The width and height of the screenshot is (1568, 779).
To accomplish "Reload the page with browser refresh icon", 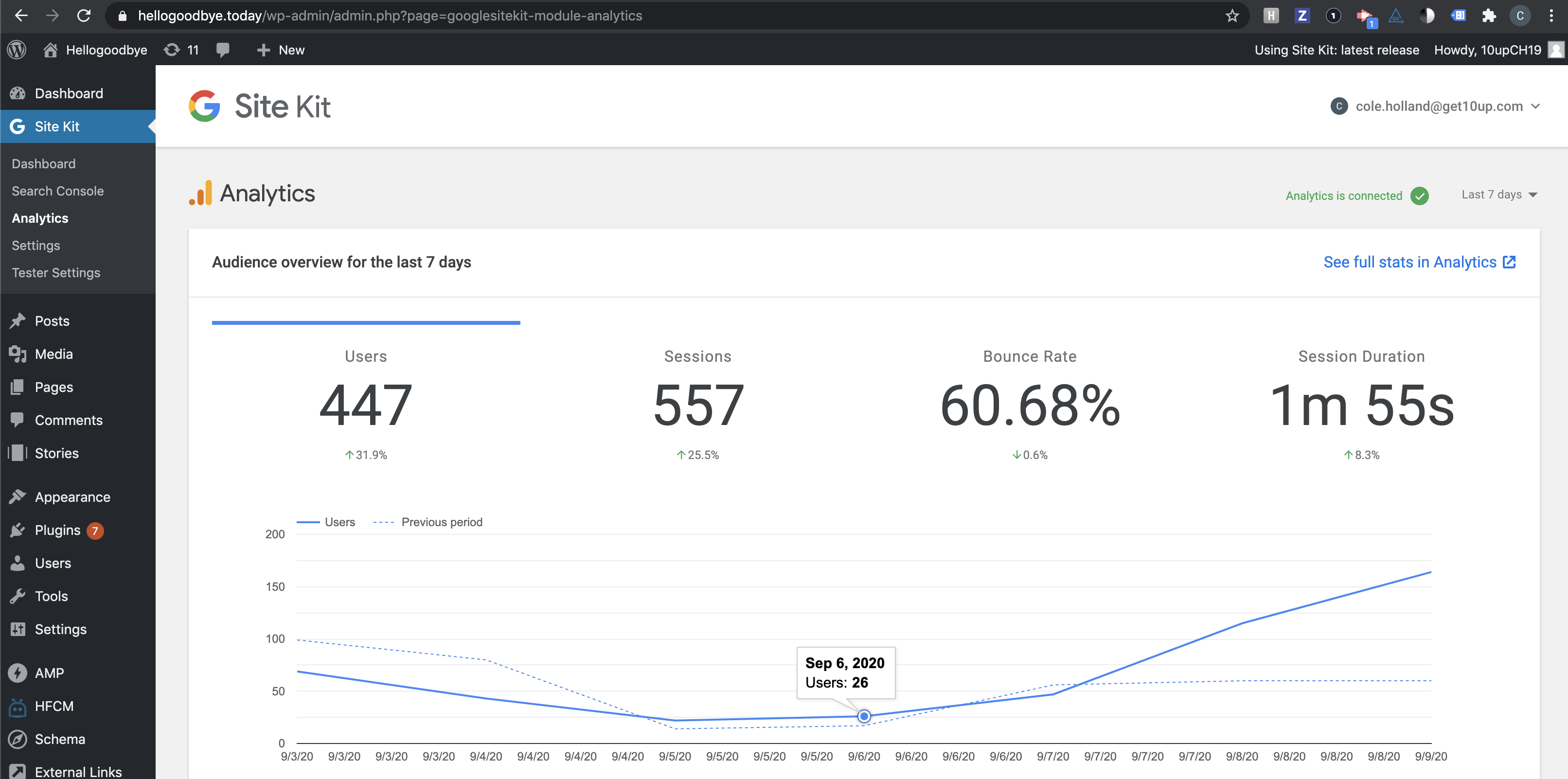I will click(84, 16).
